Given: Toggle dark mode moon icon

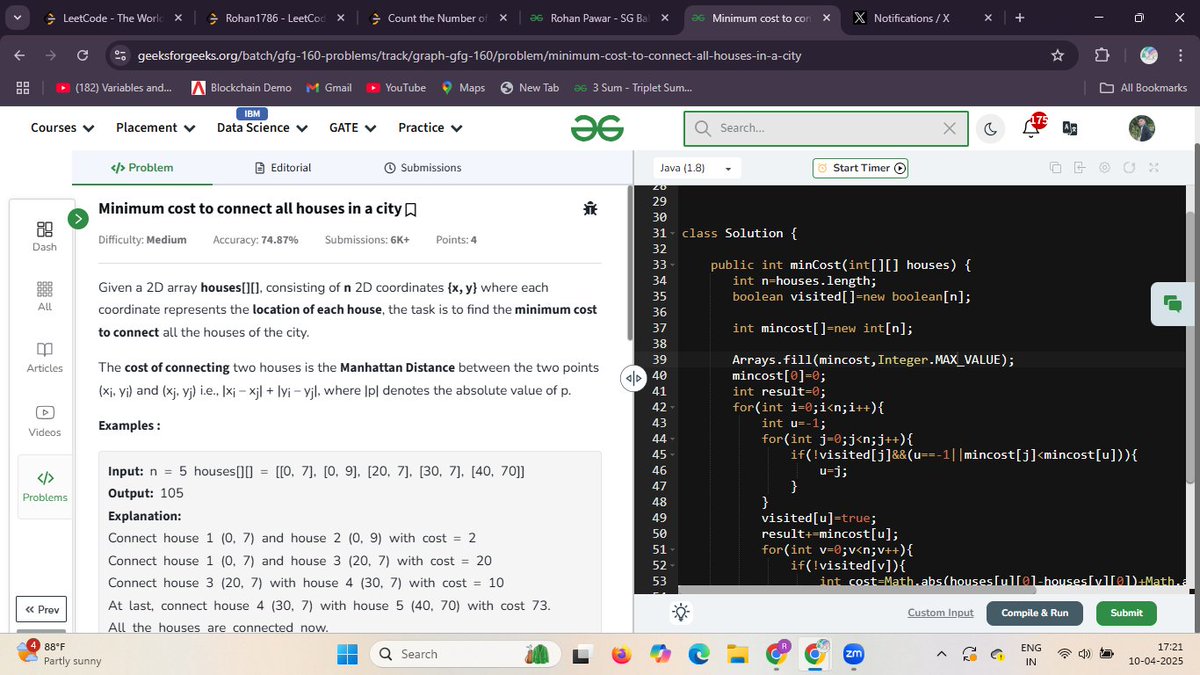Looking at the screenshot, I should coord(989,128).
